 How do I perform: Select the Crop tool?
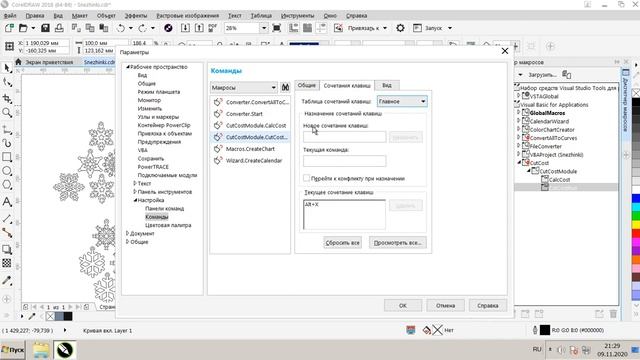point(7,98)
